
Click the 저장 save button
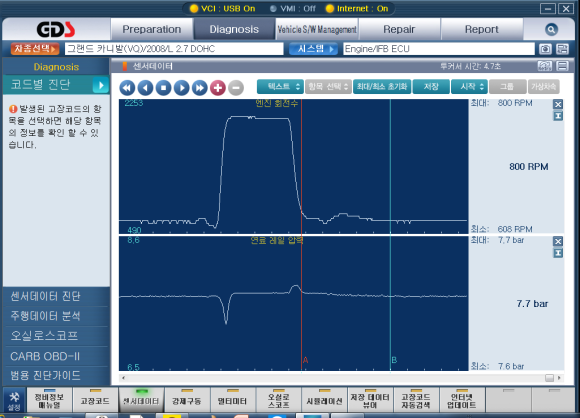431,87
